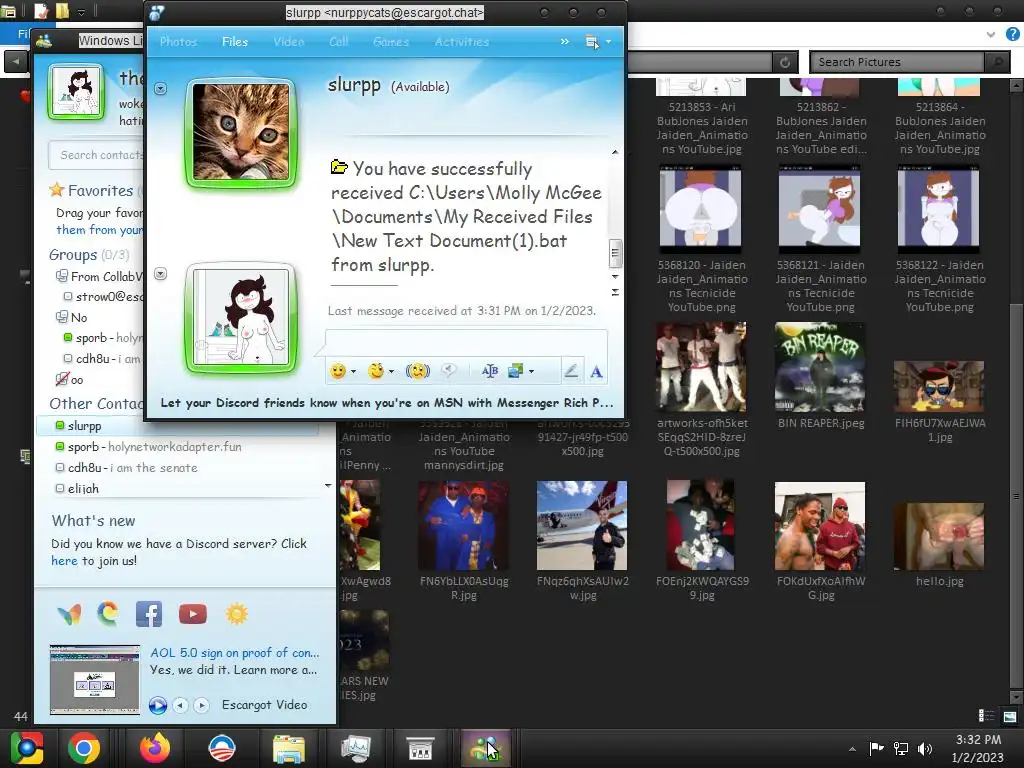Click the MSN butterfly icon
The width and height of the screenshot is (1024, 768).
70,614
